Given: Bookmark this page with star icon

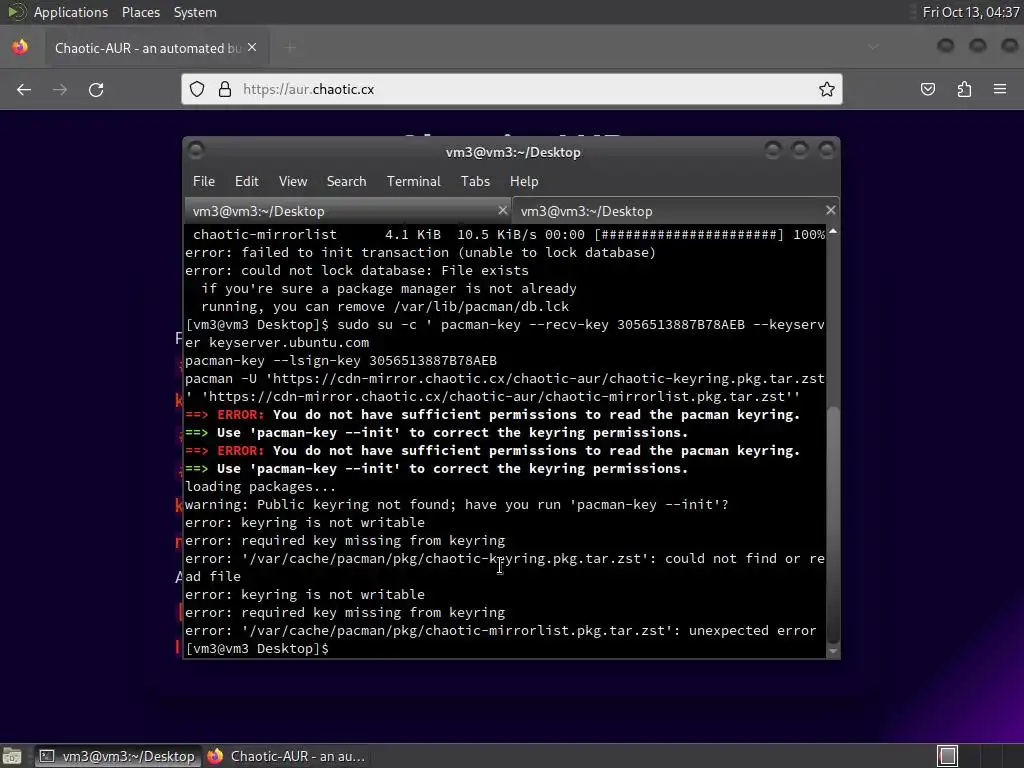Looking at the screenshot, I should tap(827, 89).
